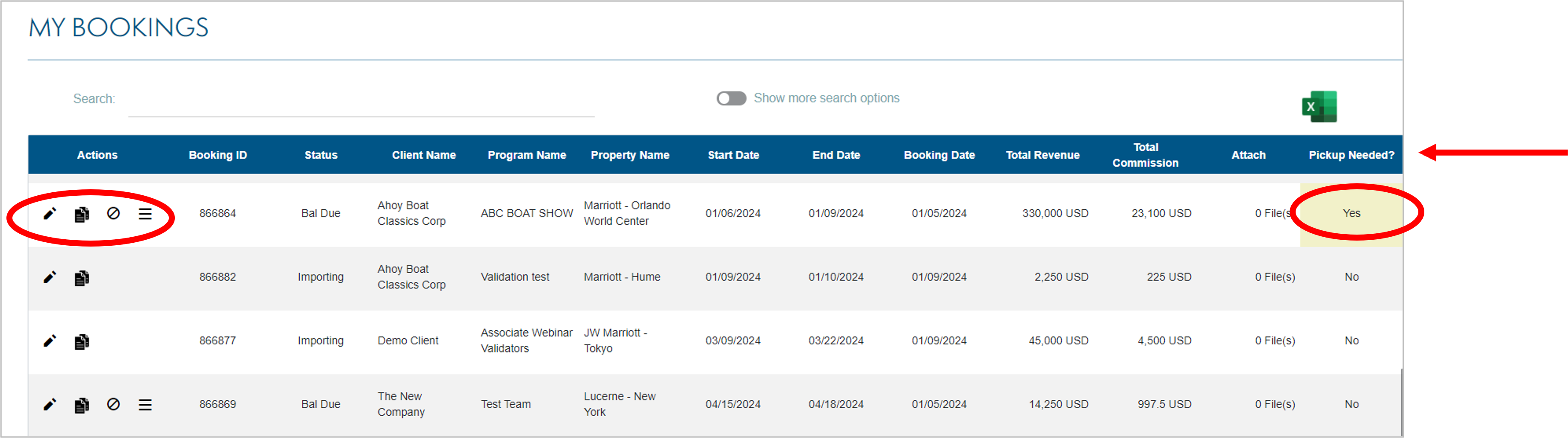Screen dimensions: 1568x438
Task: Sort by Booking ID column header
Action: (x=218, y=155)
